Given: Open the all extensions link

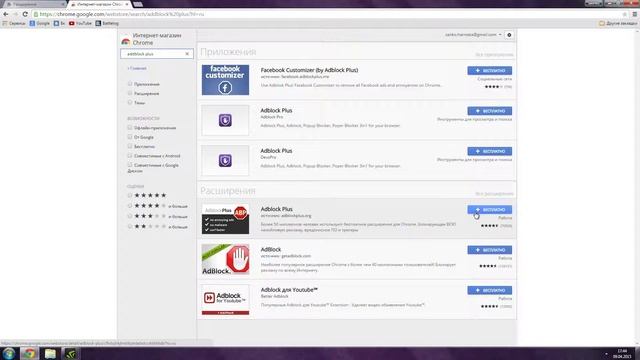Looking at the screenshot, I should coord(494,193).
